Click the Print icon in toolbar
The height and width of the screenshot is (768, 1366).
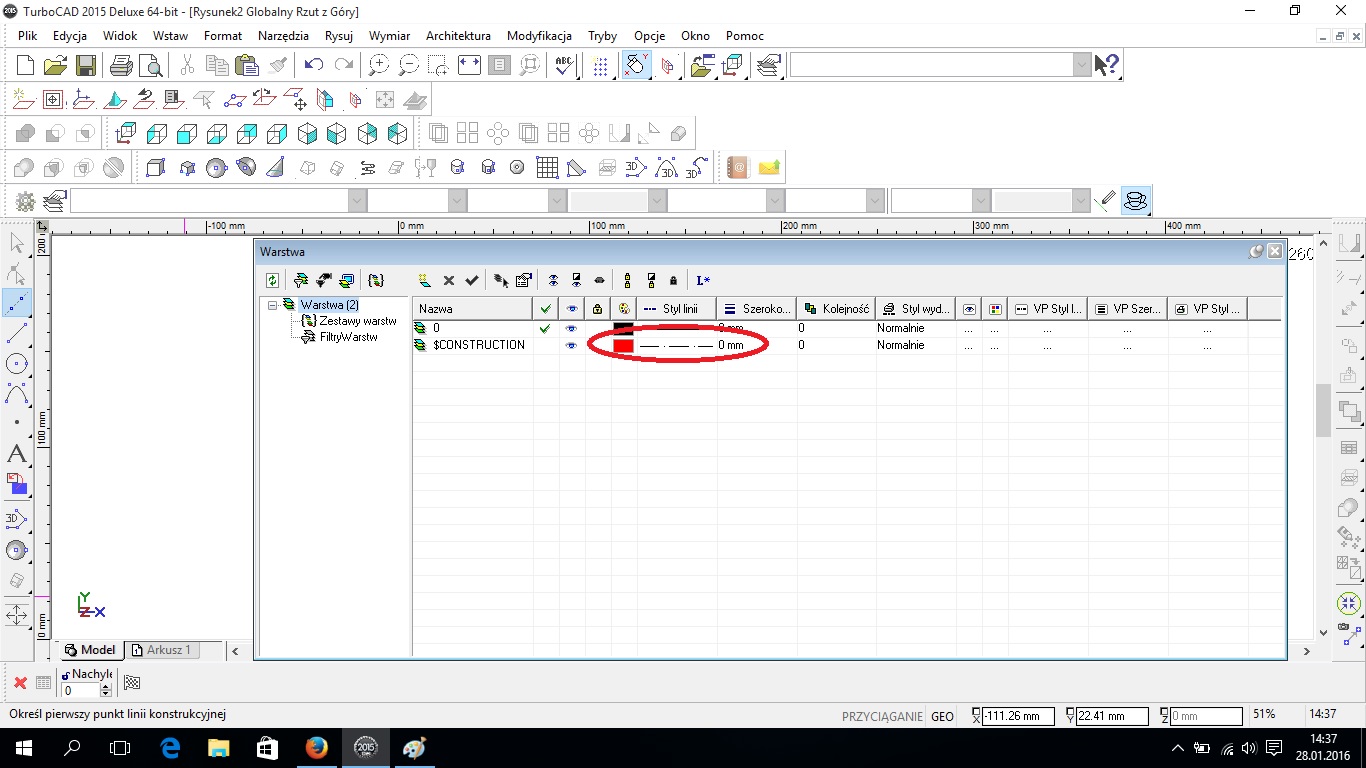click(x=121, y=66)
